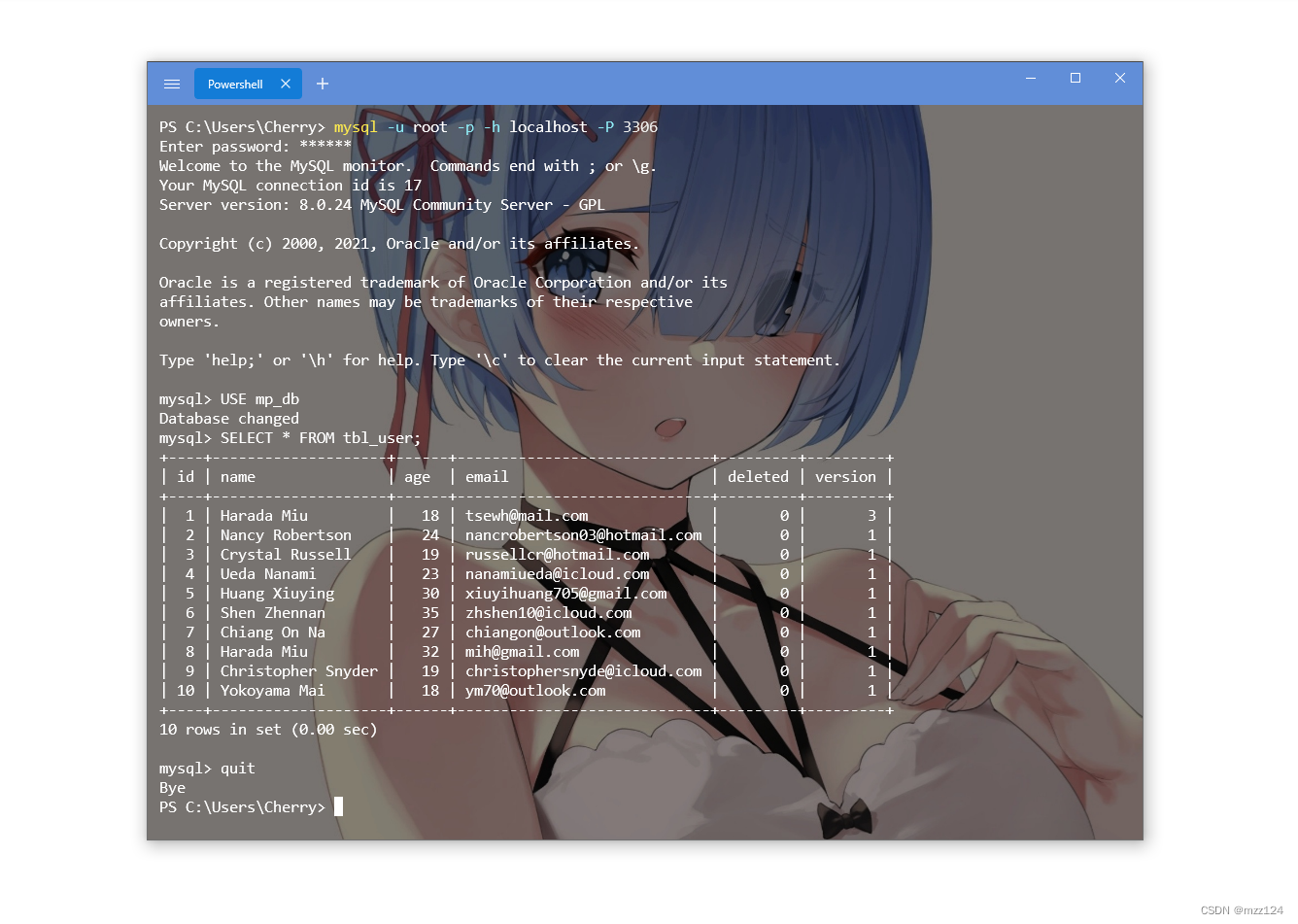Add a new terminal tab
The width and height of the screenshot is (1298, 924).
323,85
